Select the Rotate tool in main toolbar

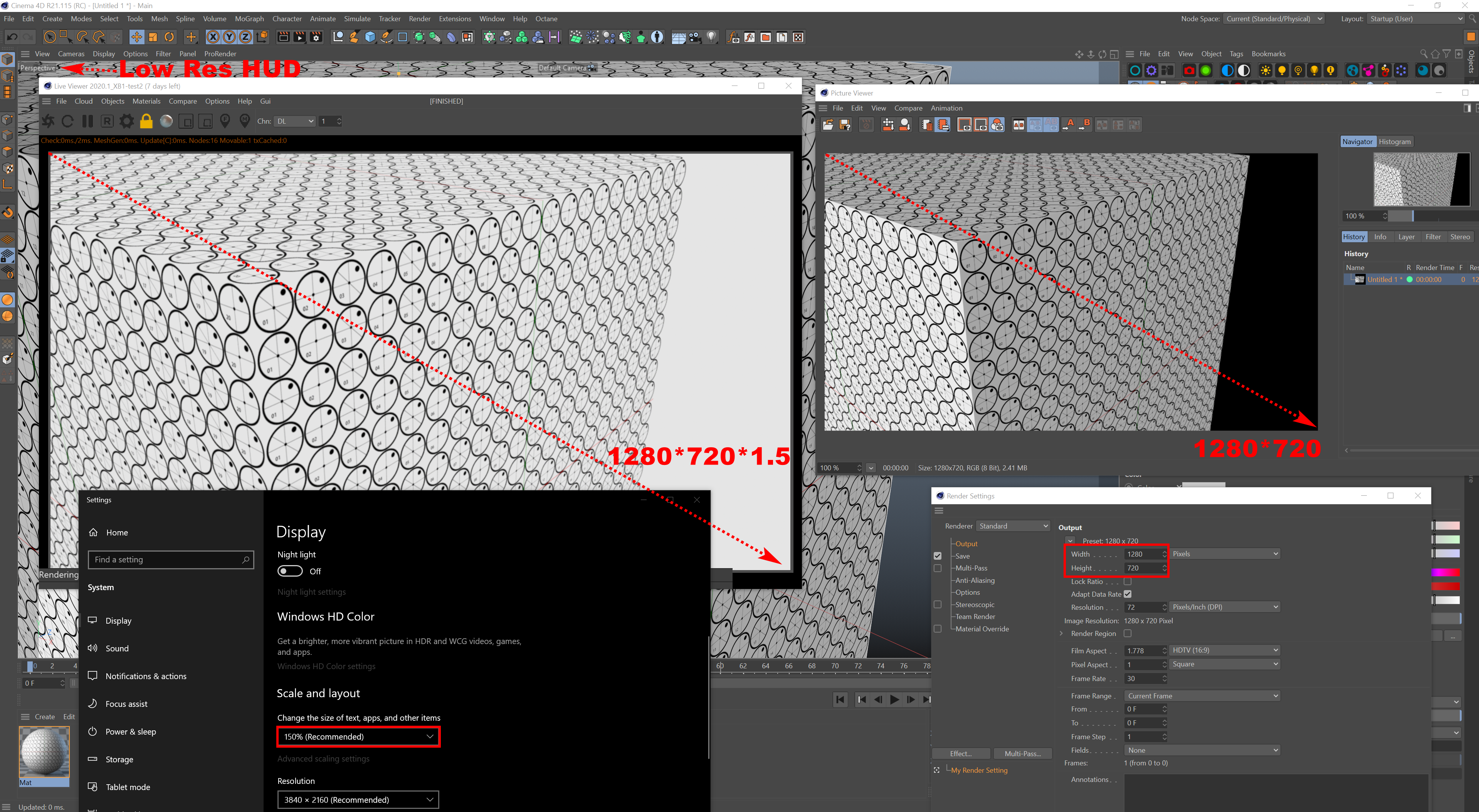click(170, 37)
